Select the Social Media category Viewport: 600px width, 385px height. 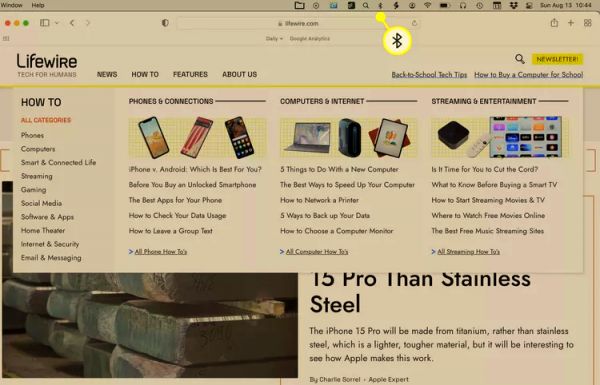[41, 203]
